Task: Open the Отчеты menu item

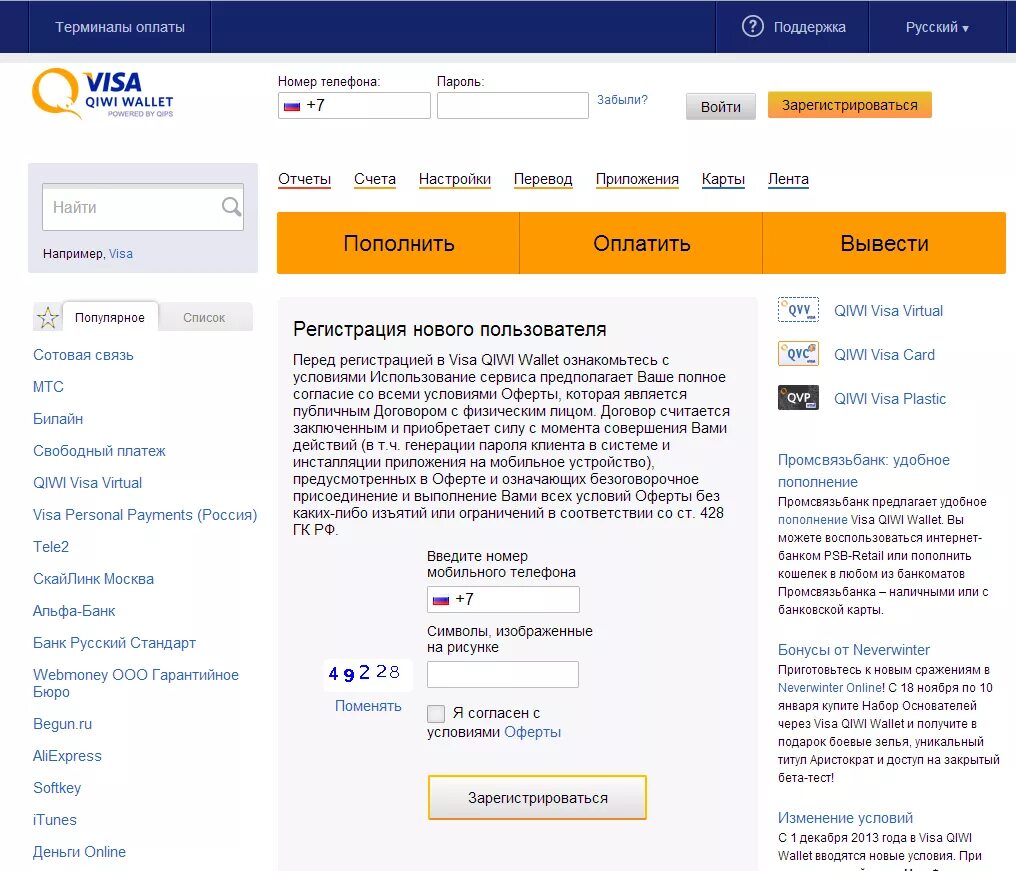Action: tap(305, 179)
